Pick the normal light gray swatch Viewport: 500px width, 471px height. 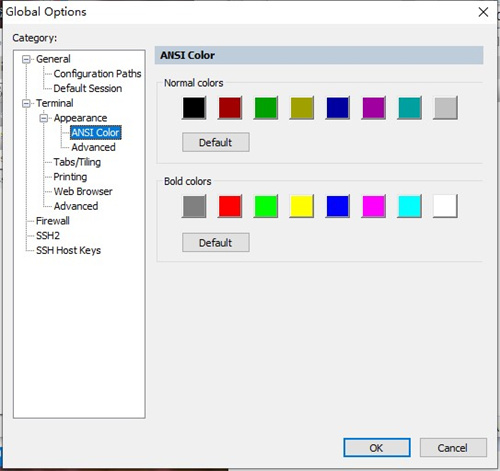pyautogui.click(x=445, y=108)
